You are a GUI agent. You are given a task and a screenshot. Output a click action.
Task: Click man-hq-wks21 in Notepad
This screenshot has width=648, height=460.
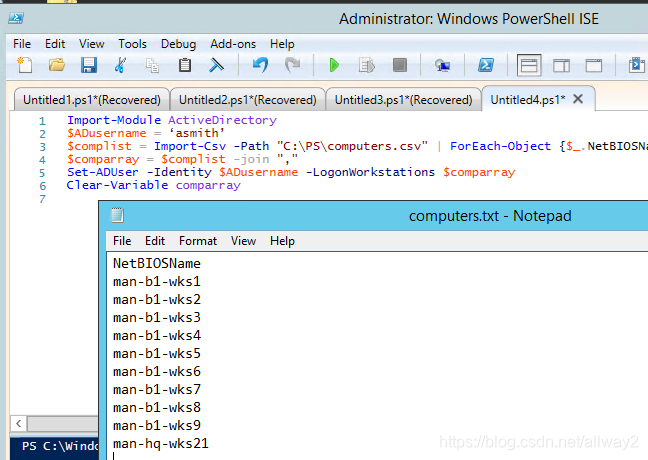click(x=161, y=443)
